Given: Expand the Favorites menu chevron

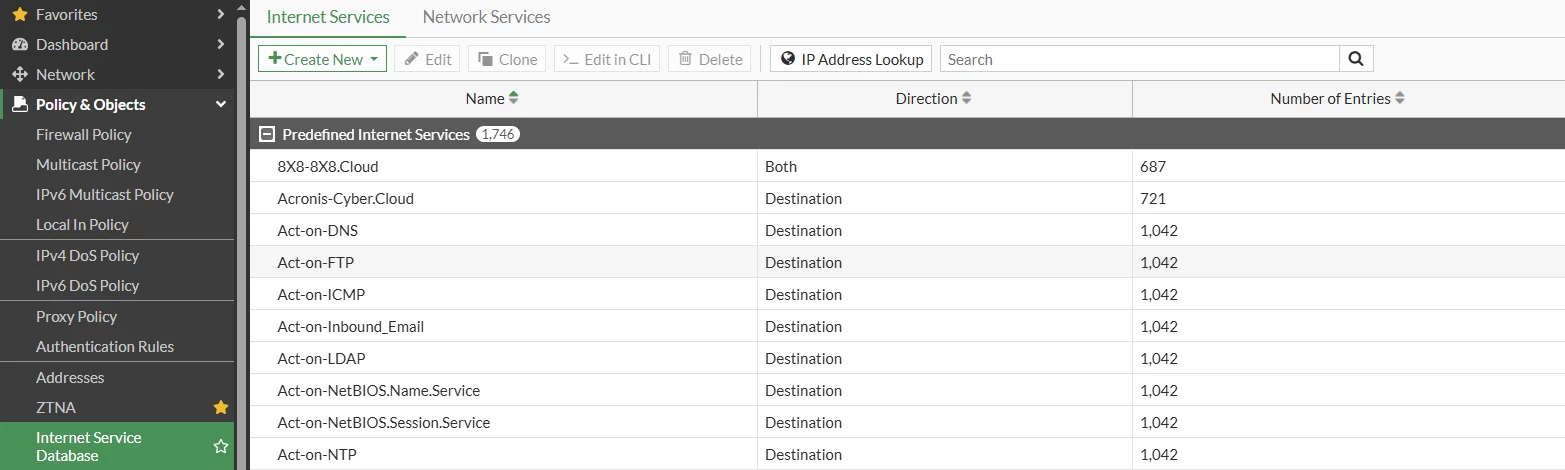Looking at the screenshot, I should [220, 15].
